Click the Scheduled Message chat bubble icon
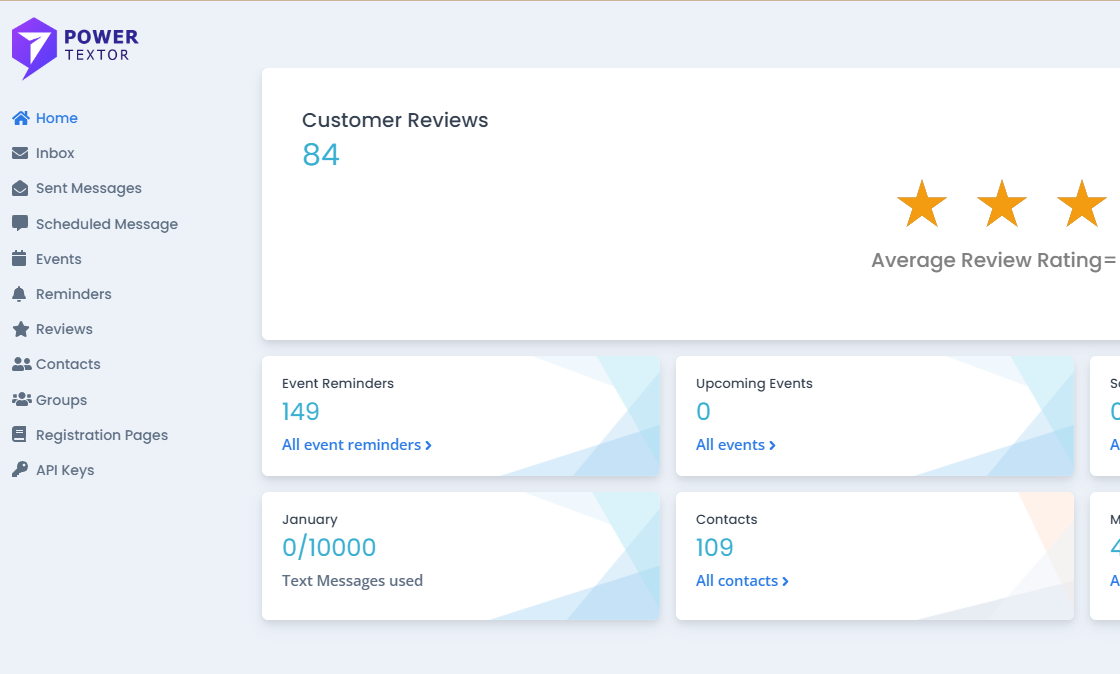Image resolution: width=1120 pixels, height=674 pixels. tap(20, 224)
